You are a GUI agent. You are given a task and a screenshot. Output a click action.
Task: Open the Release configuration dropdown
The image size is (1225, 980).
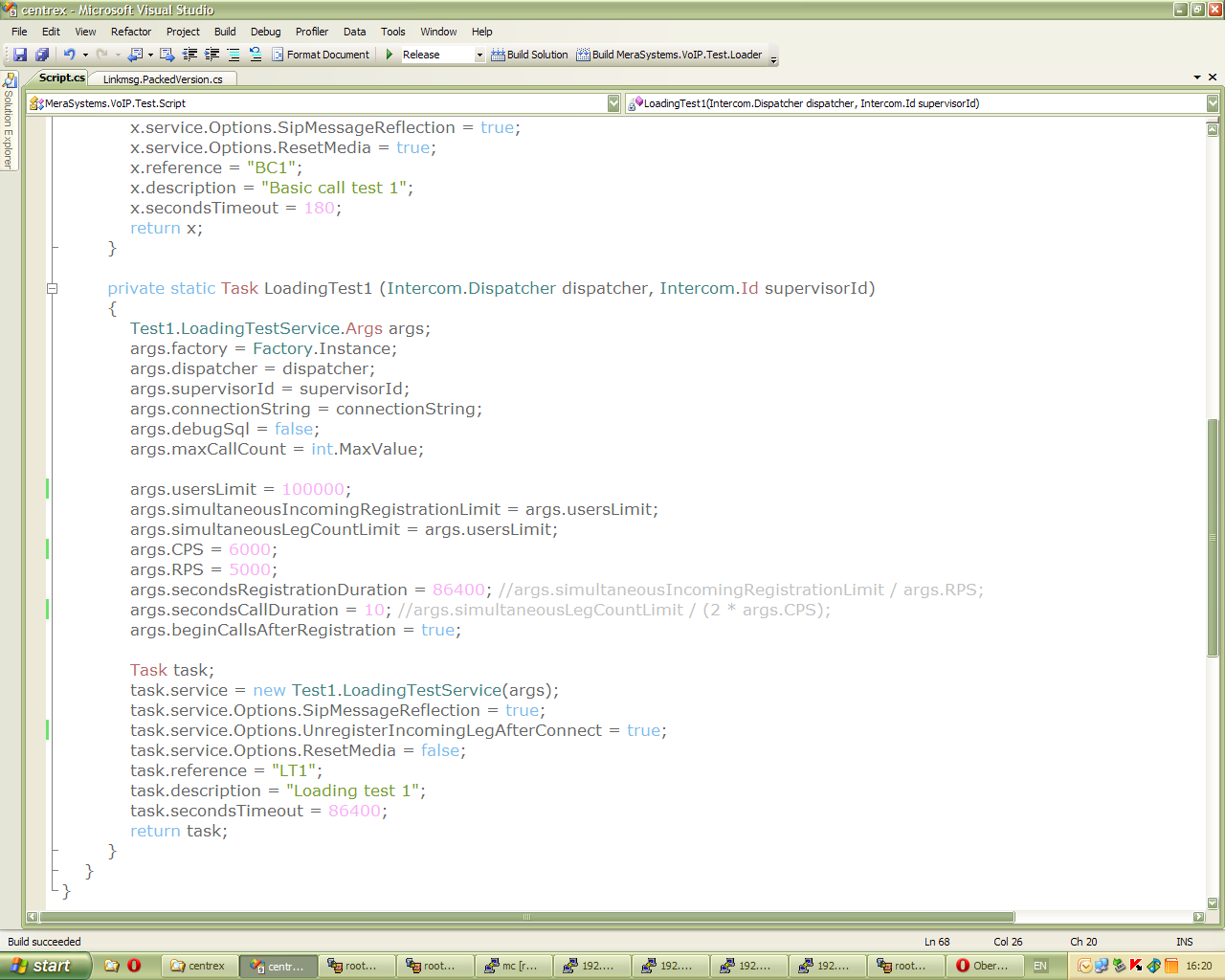coord(479,55)
